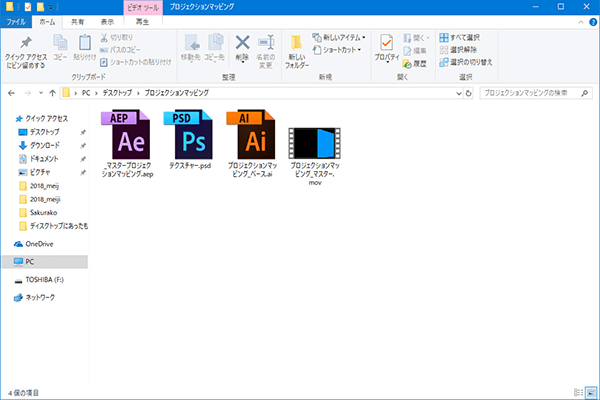Select OneDrive in the navigation pane

[33, 244]
